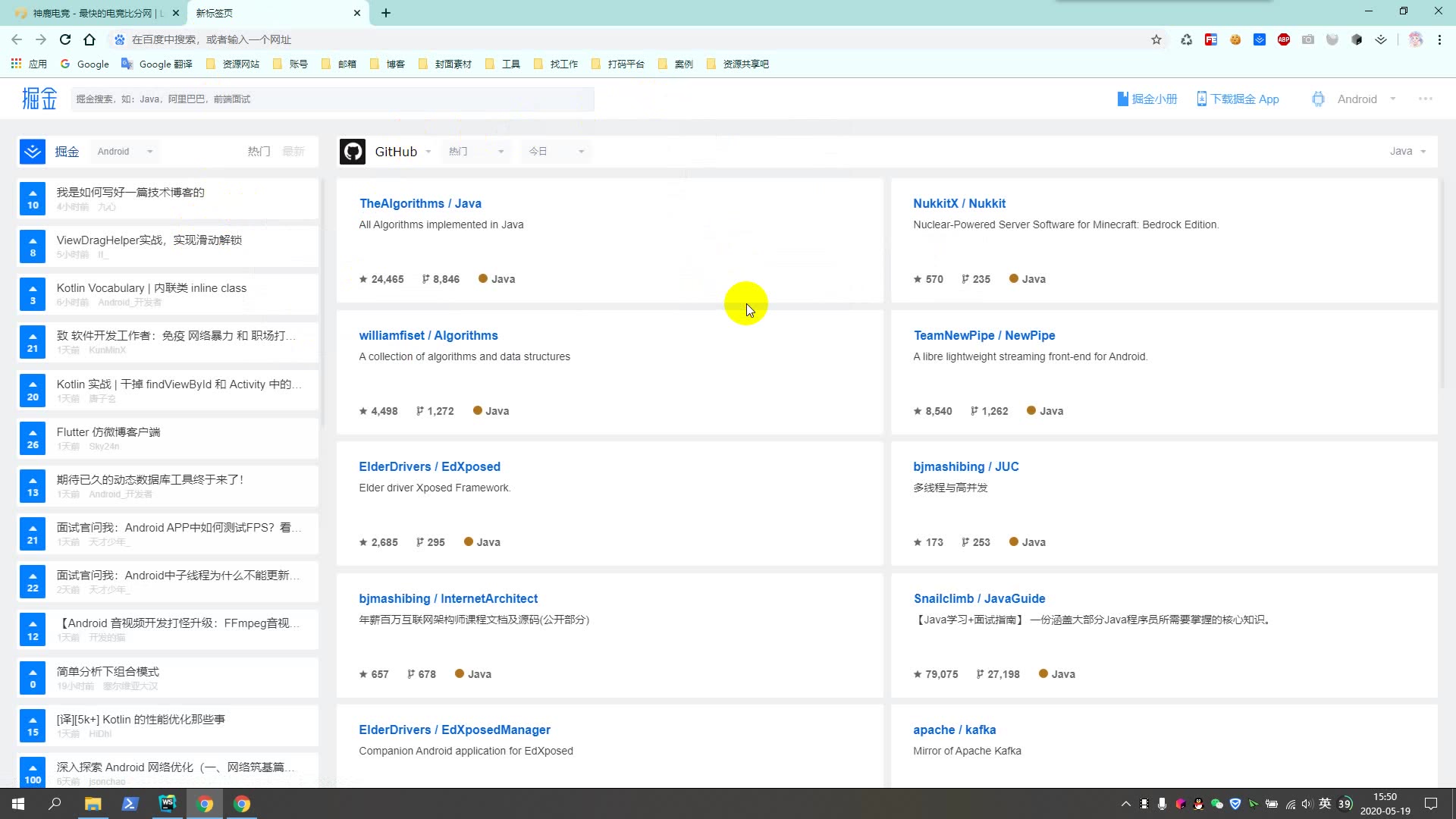Open a new browser tab with plus
The width and height of the screenshot is (1456, 819).
coord(385,13)
